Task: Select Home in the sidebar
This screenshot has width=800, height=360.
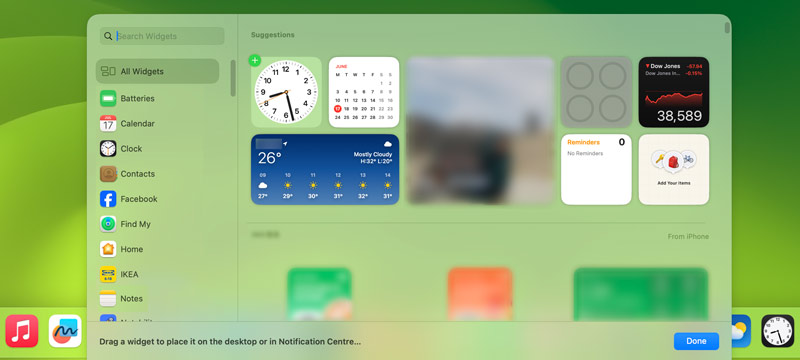Action: point(157,249)
